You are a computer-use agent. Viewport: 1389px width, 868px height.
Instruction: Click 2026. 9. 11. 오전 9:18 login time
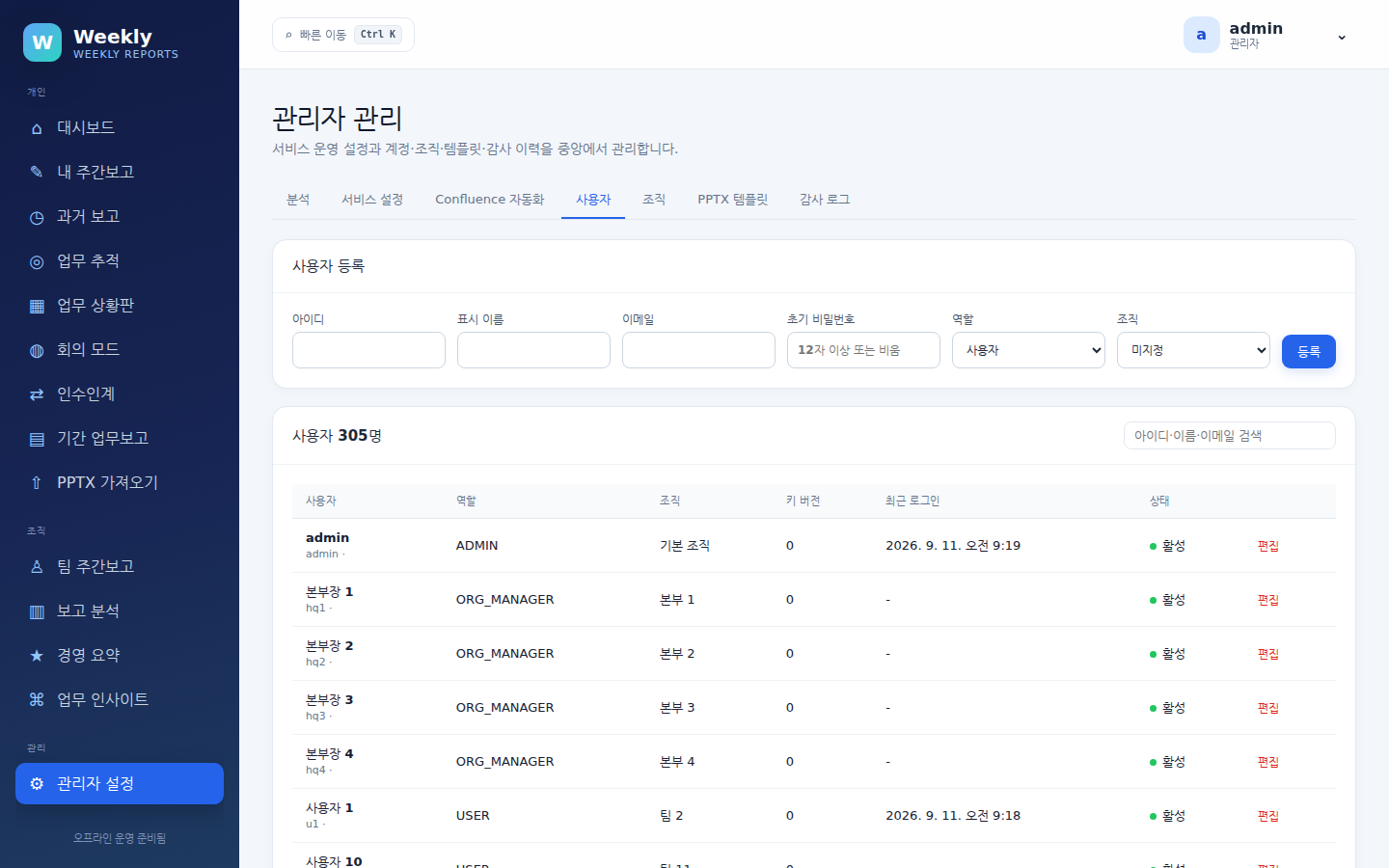(x=953, y=816)
